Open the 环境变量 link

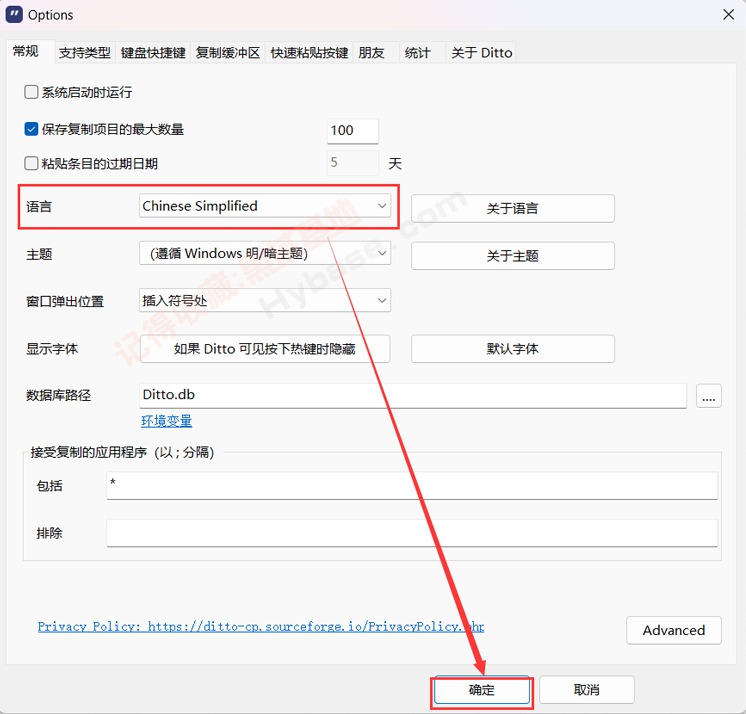tap(167, 421)
